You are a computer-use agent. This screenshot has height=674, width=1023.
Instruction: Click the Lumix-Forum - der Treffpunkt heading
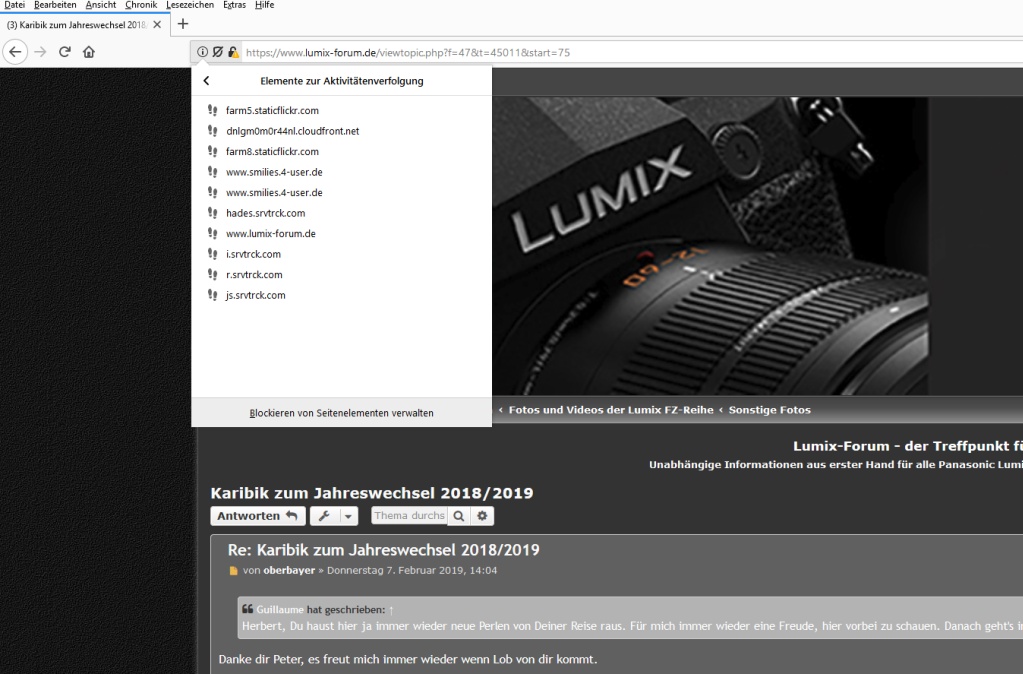coord(908,446)
